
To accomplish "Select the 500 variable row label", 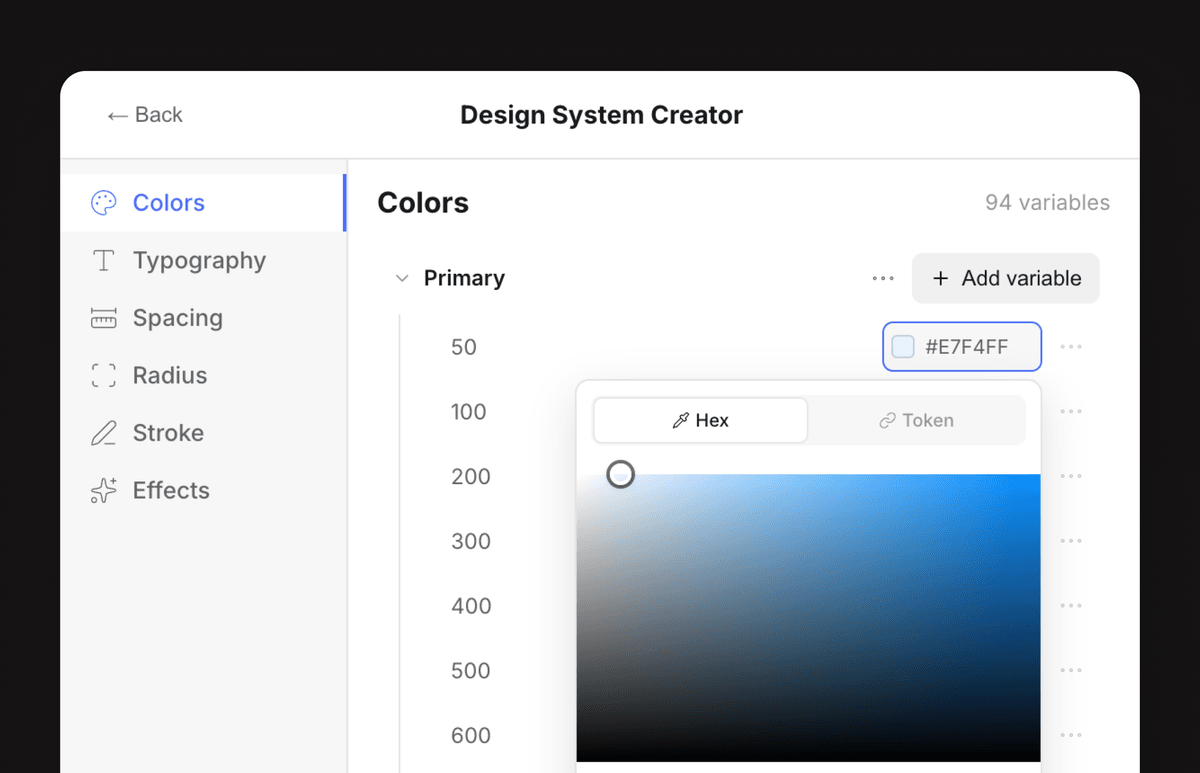I will (471, 671).
